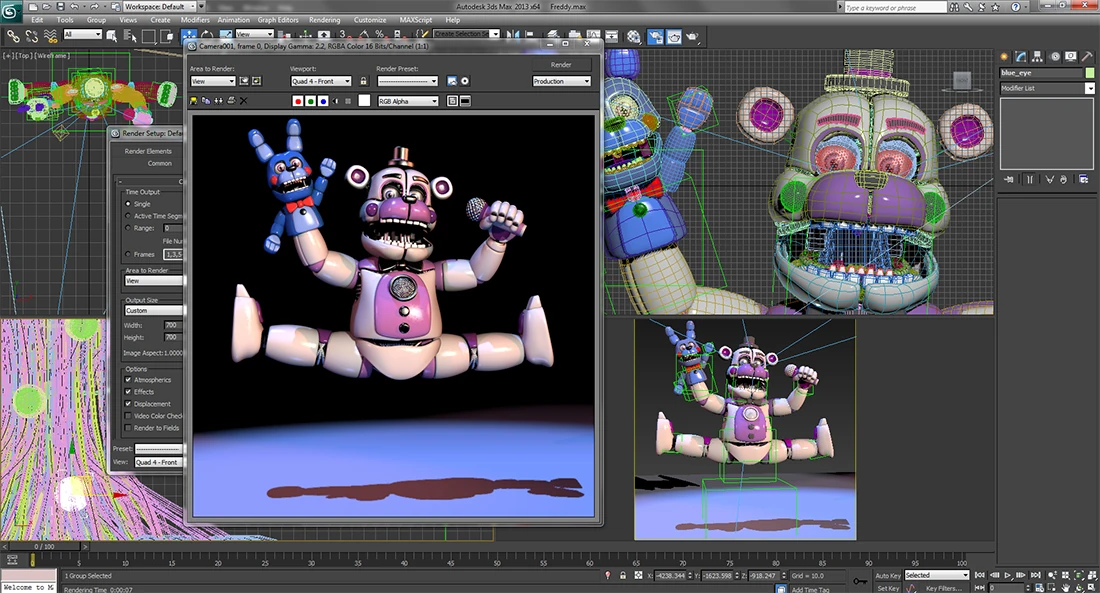Click the green object color swatch

tap(1090, 73)
